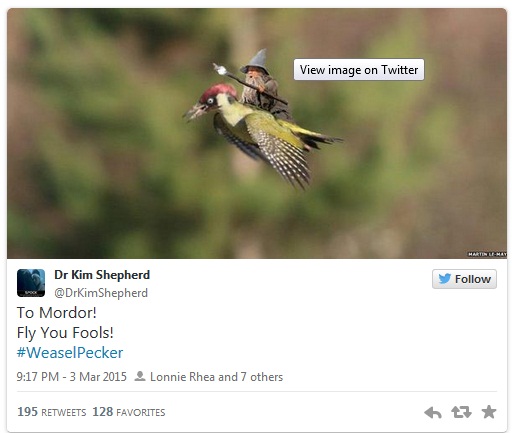515x433 pixels.
Task: Show the 128 Favorites list
Action: click(129, 412)
